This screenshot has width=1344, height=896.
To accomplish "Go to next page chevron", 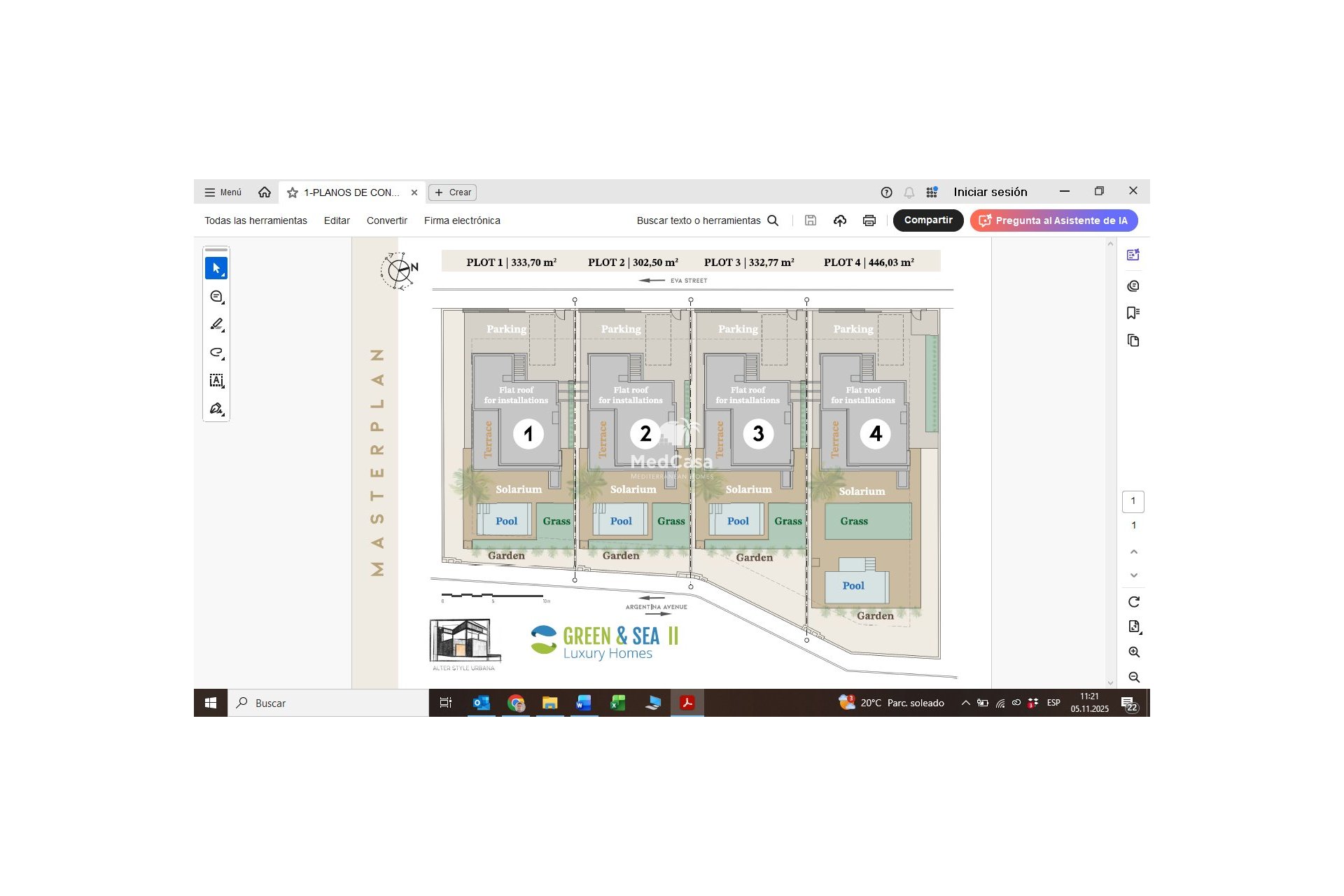I will tap(1133, 575).
